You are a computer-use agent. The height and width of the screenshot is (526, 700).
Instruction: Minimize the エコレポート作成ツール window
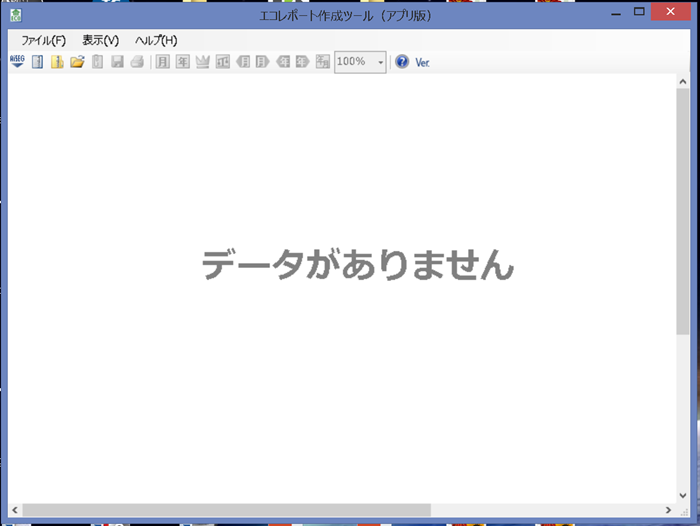tap(616, 12)
